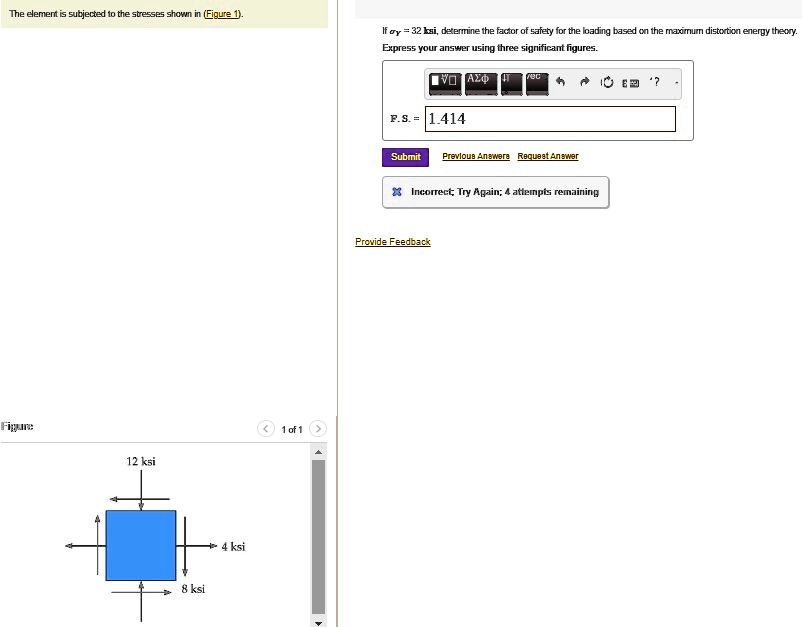Click the figure panel scroll-down arrow

click(318, 621)
